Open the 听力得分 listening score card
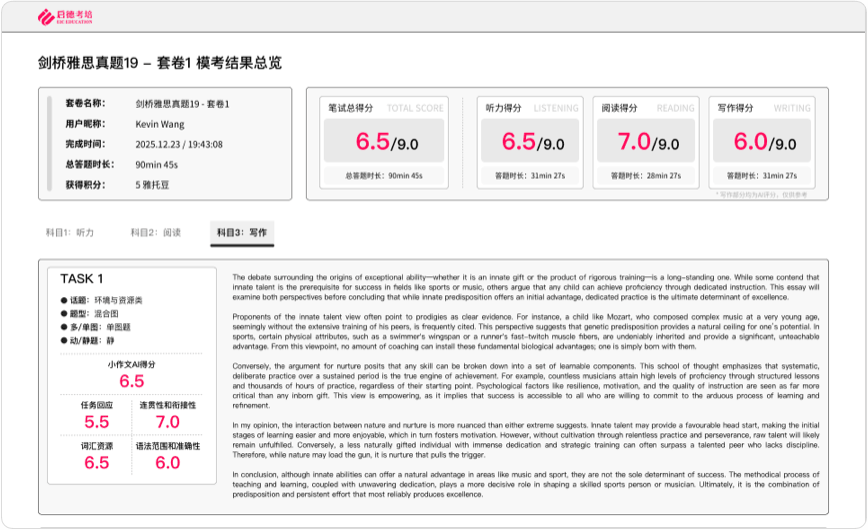The image size is (868, 530). 530,143
